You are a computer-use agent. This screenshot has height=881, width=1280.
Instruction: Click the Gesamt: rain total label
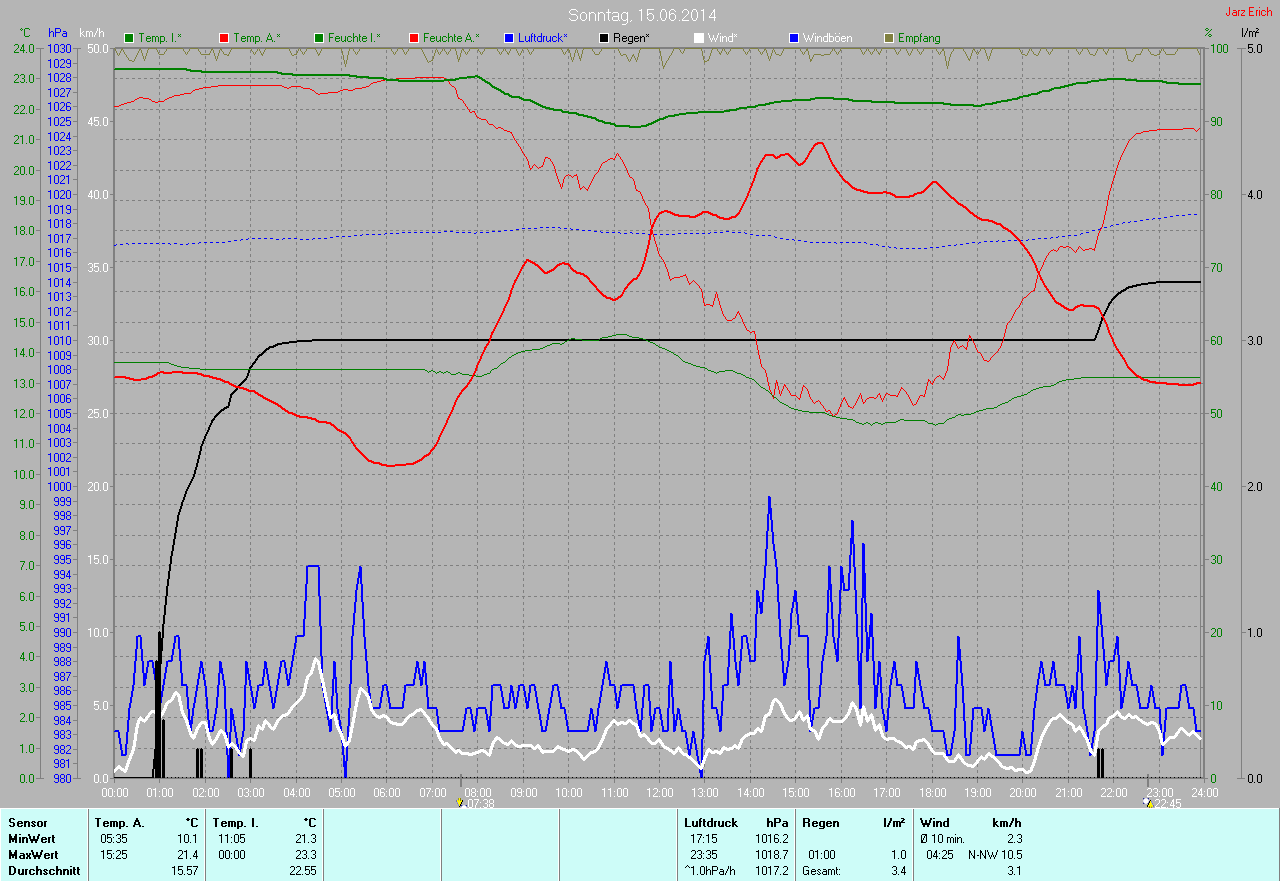[823, 871]
